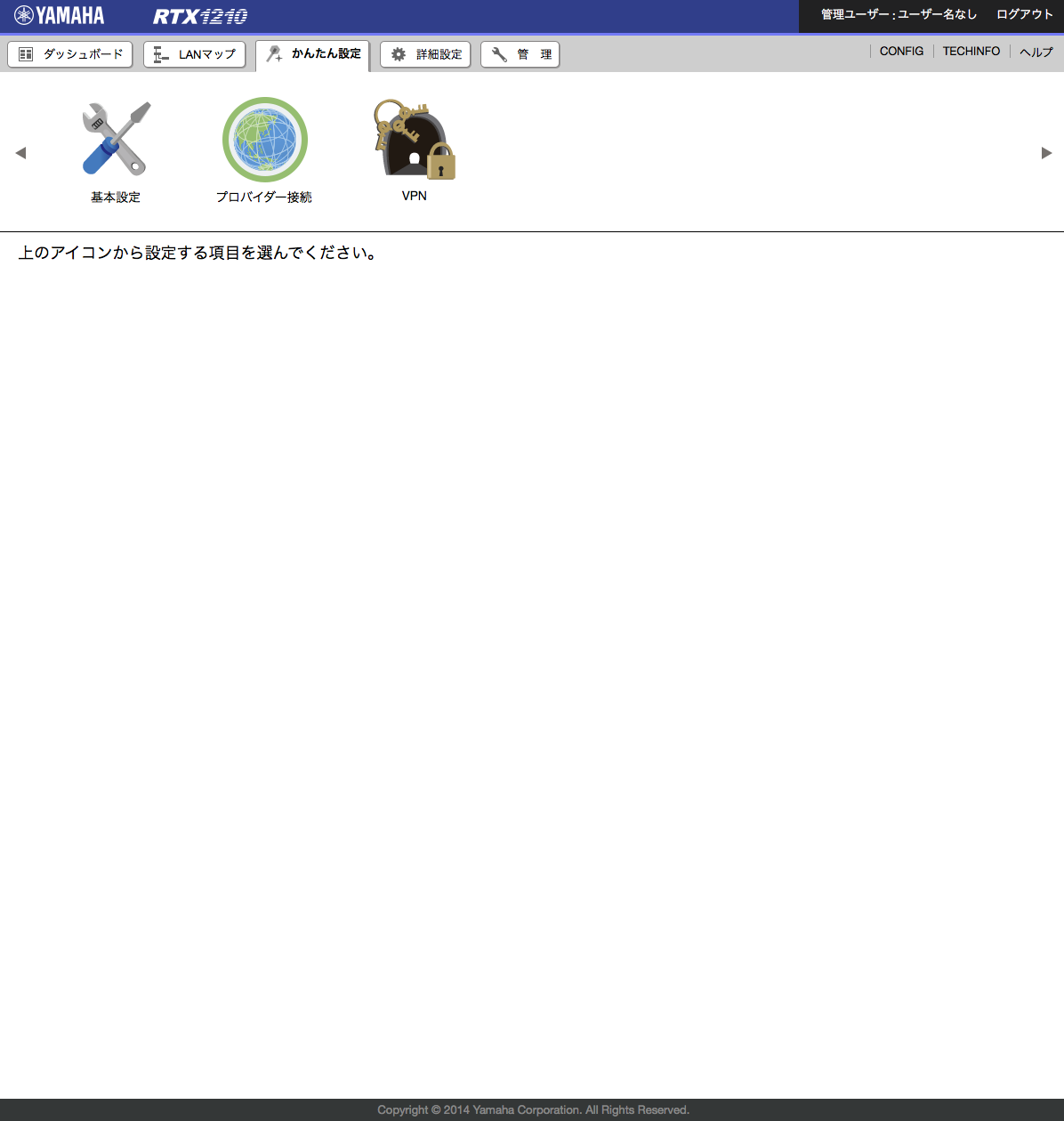The image size is (1064, 1121).
Task: Open the プロバイダー接続 globe icon
Action: click(x=265, y=140)
